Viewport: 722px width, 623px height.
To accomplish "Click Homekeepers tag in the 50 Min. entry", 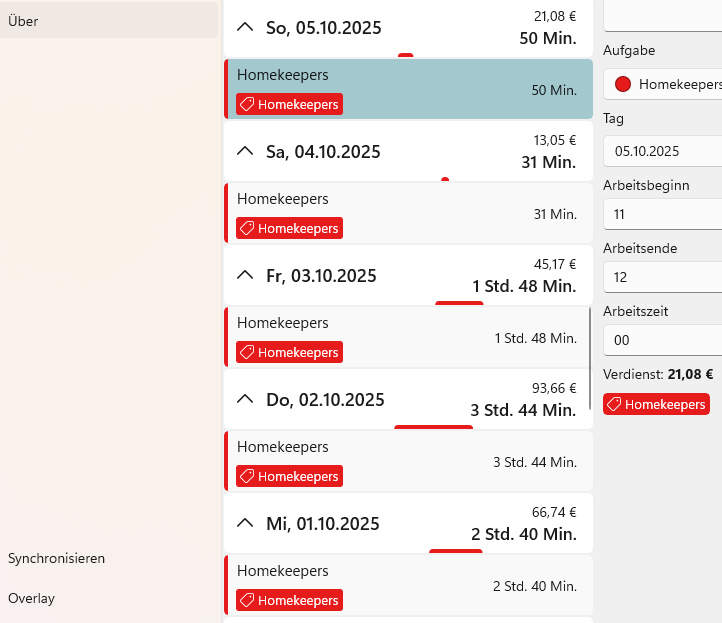I will pos(289,104).
